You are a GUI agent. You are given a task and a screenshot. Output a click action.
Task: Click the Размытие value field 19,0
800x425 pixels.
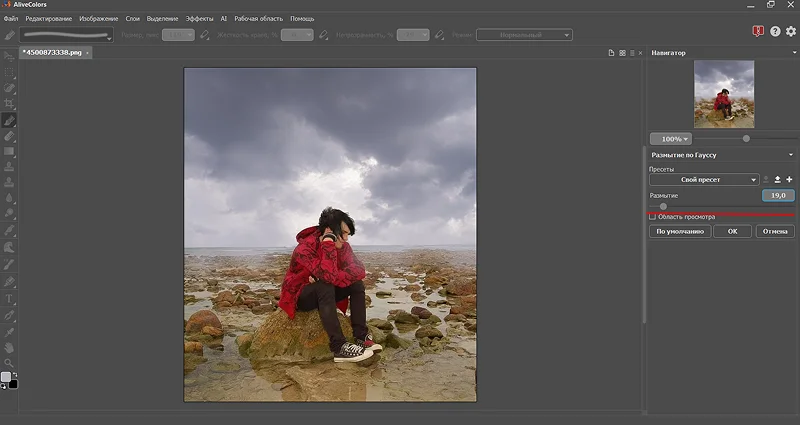point(778,195)
